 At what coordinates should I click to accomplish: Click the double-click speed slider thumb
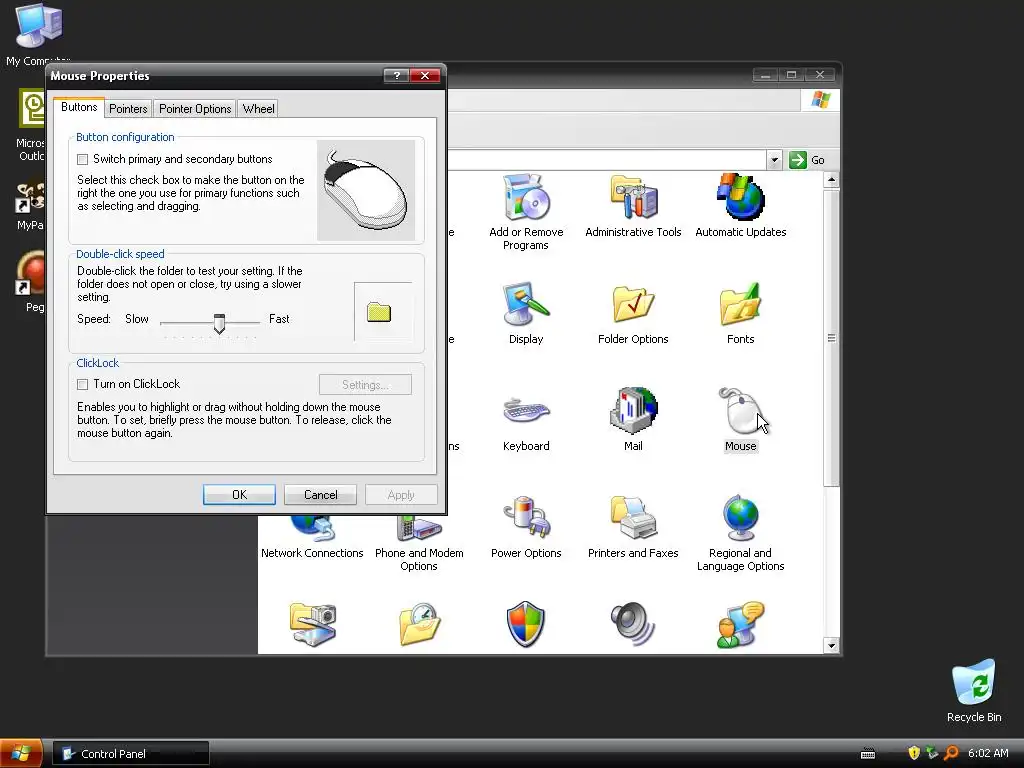(219, 323)
